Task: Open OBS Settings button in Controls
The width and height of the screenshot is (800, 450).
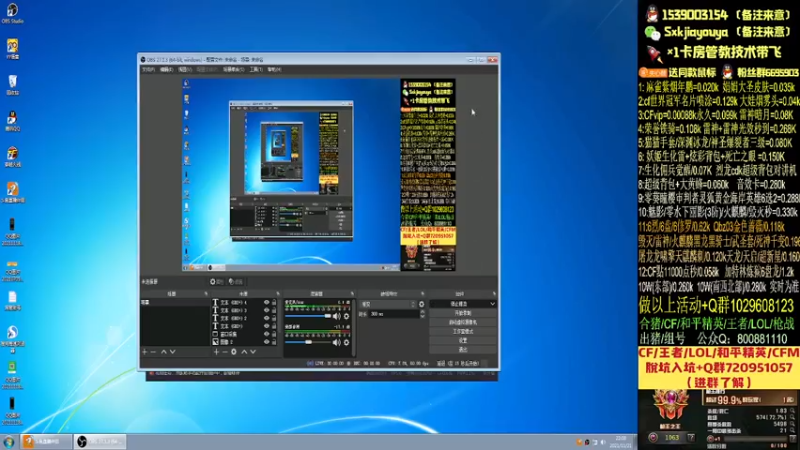Action: 463,341
